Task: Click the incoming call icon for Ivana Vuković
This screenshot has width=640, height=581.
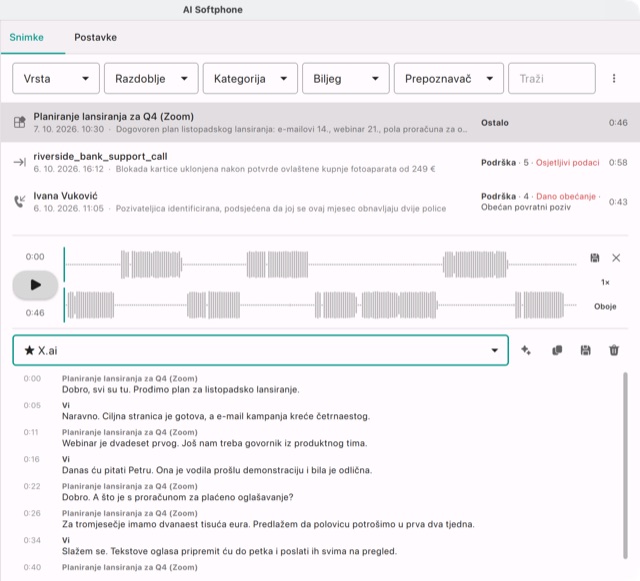Action: point(20,202)
